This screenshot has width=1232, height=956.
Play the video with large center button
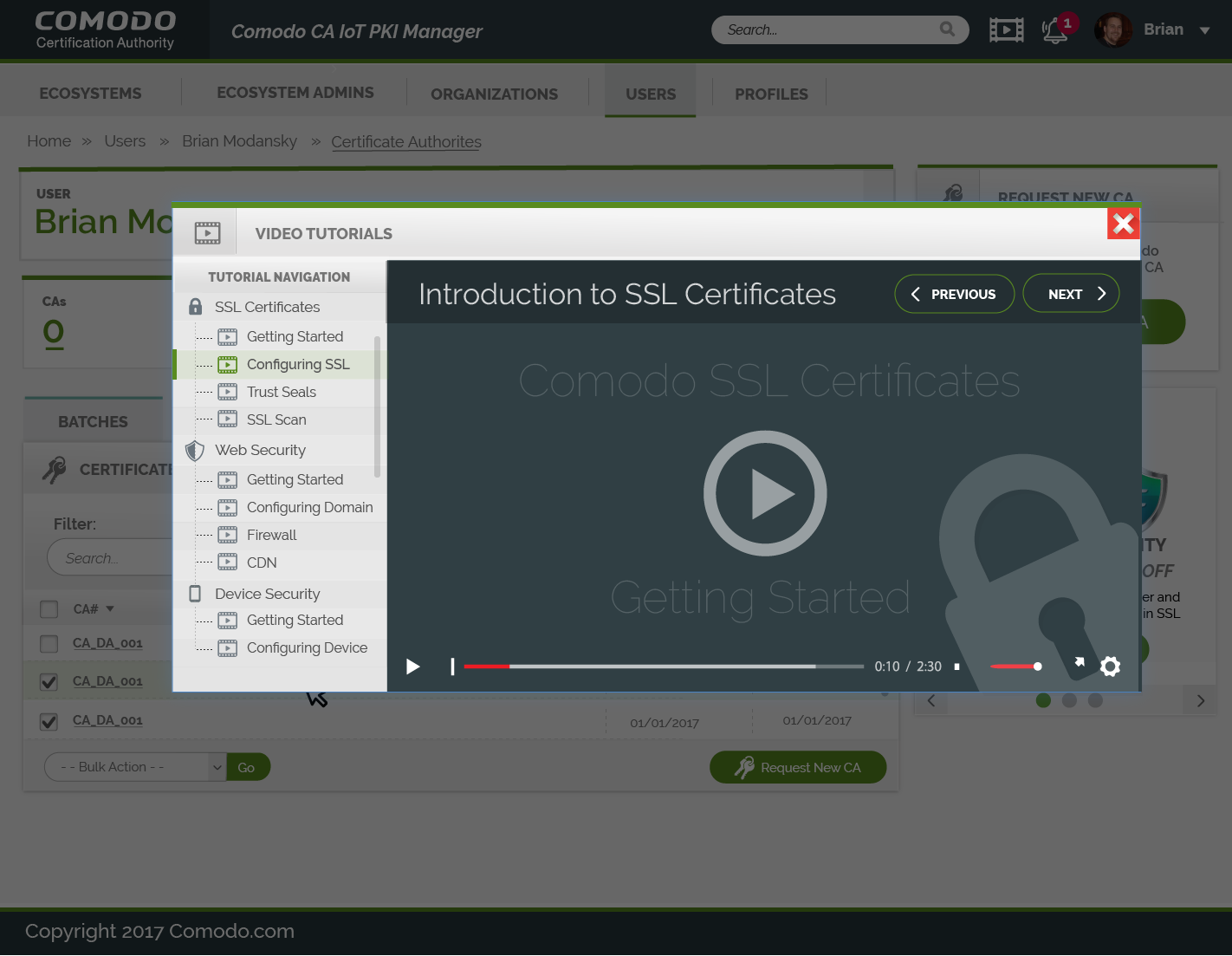click(x=765, y=493)
